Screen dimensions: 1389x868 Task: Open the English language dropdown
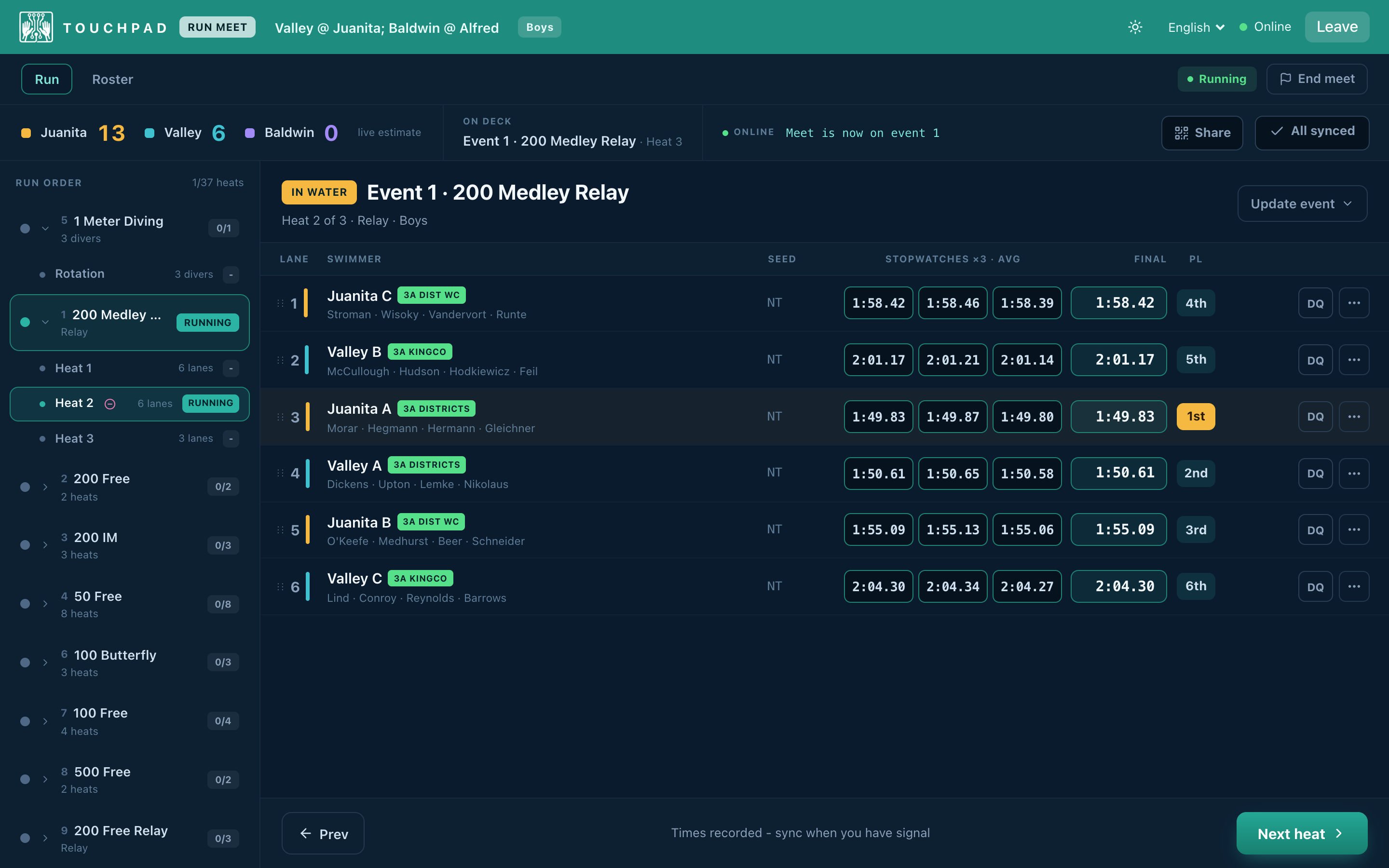[x=1196, y=27]
